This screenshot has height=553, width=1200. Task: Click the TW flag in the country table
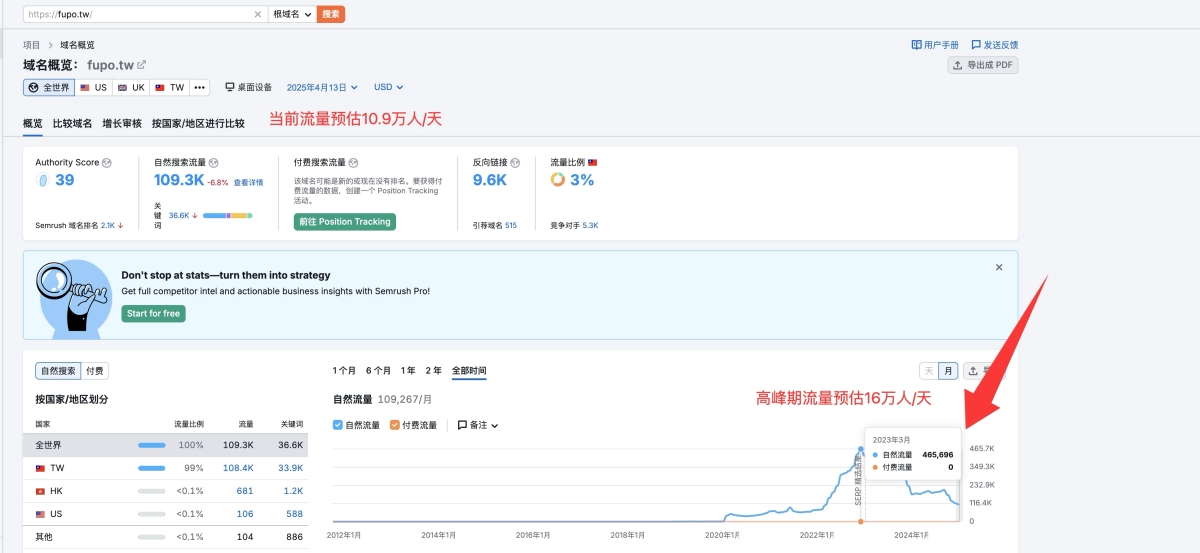(40, 468)
